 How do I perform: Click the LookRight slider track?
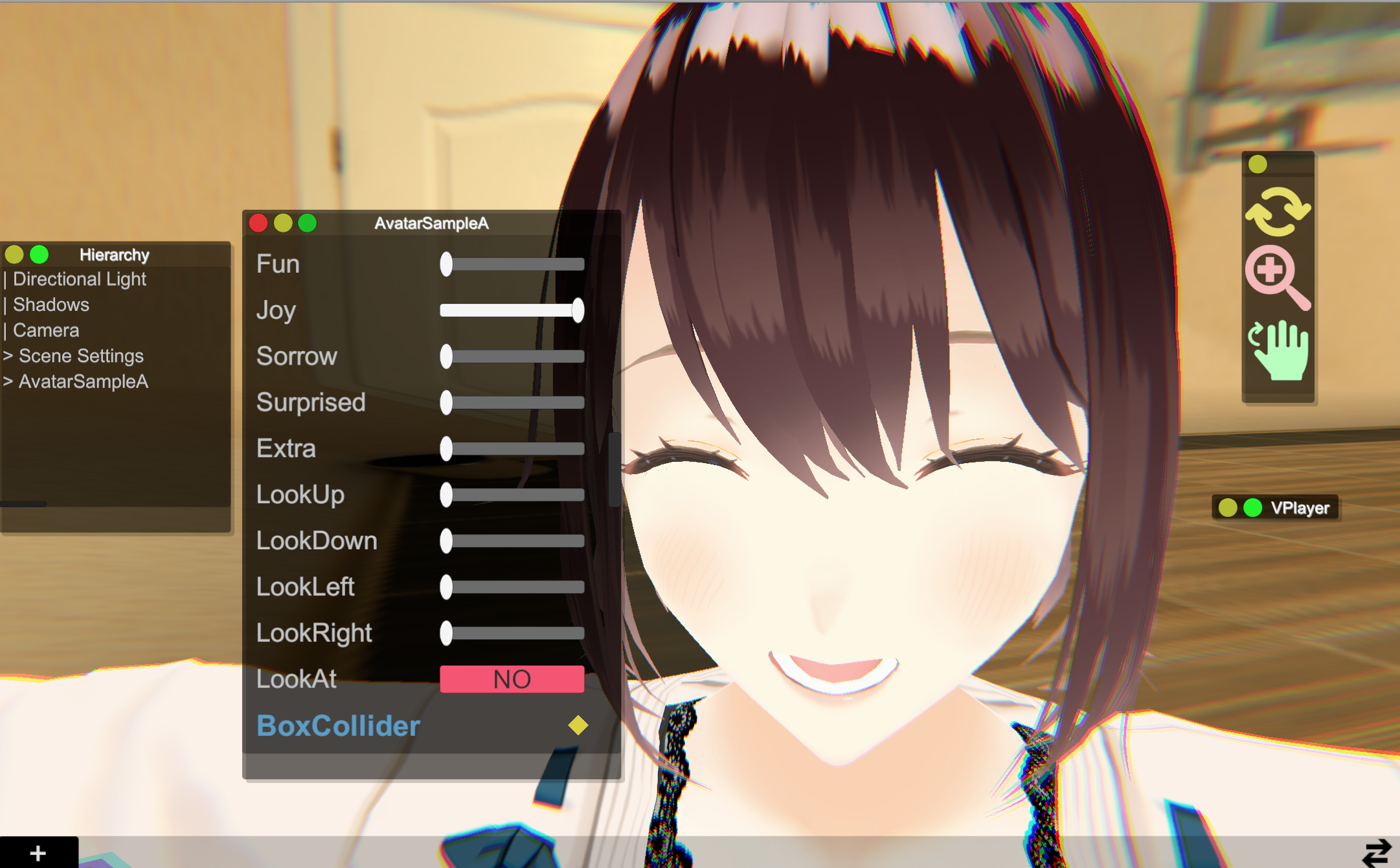(x=512, y=633)
